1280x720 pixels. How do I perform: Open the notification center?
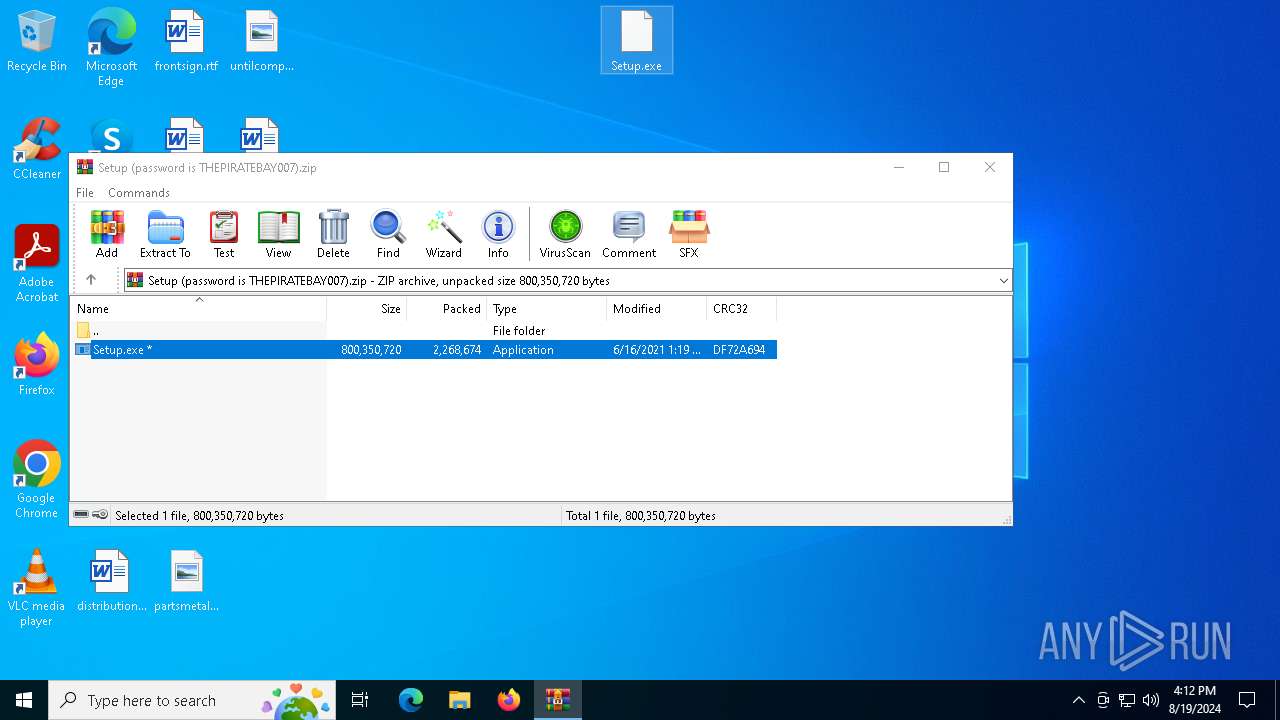tap(1247, 700)
